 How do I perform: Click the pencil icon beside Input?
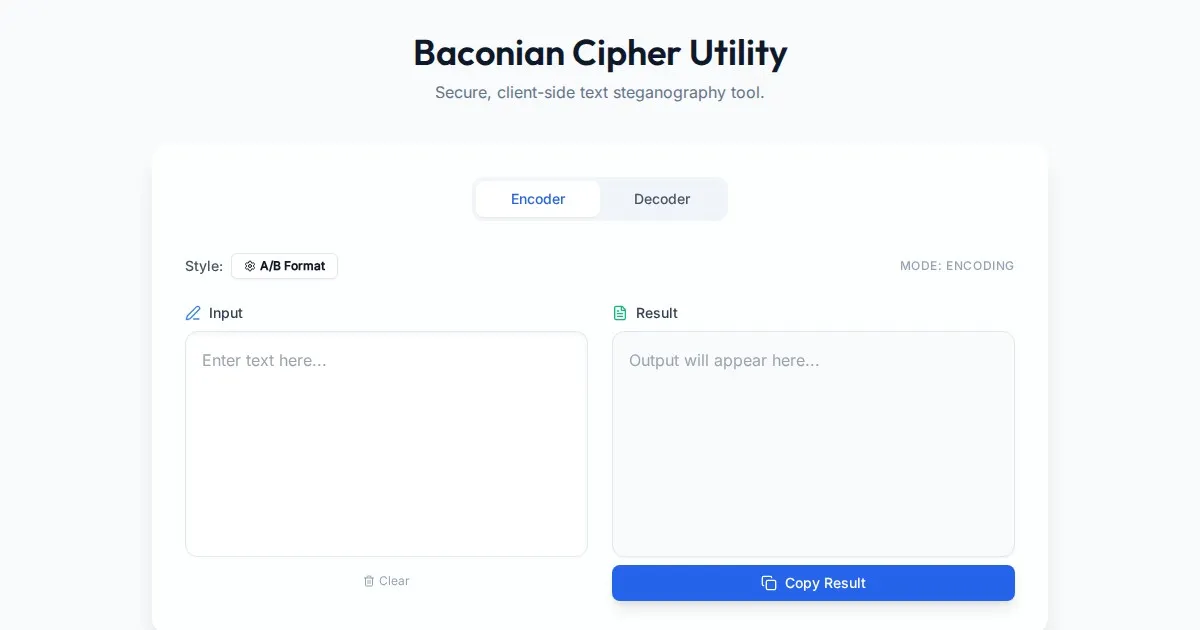click(194, 313)
